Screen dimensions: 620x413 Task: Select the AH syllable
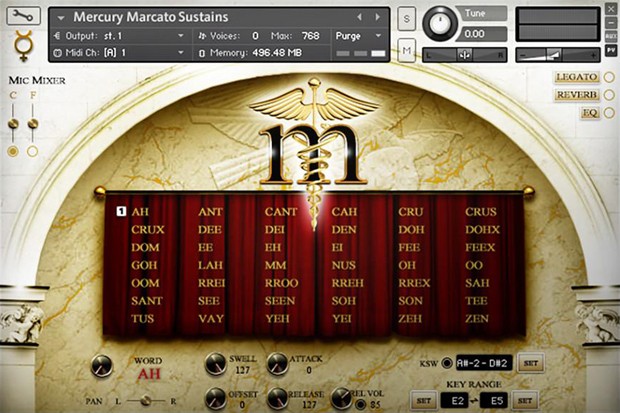(140, 212)
